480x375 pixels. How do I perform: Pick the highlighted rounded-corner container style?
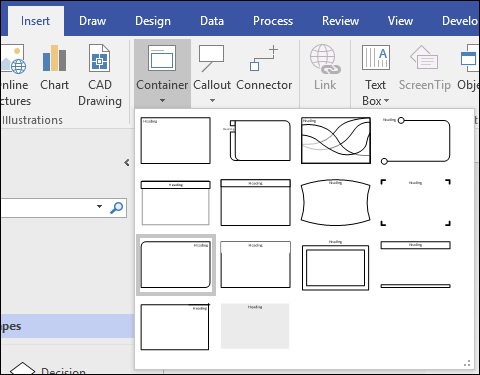[x=176, y=264]
